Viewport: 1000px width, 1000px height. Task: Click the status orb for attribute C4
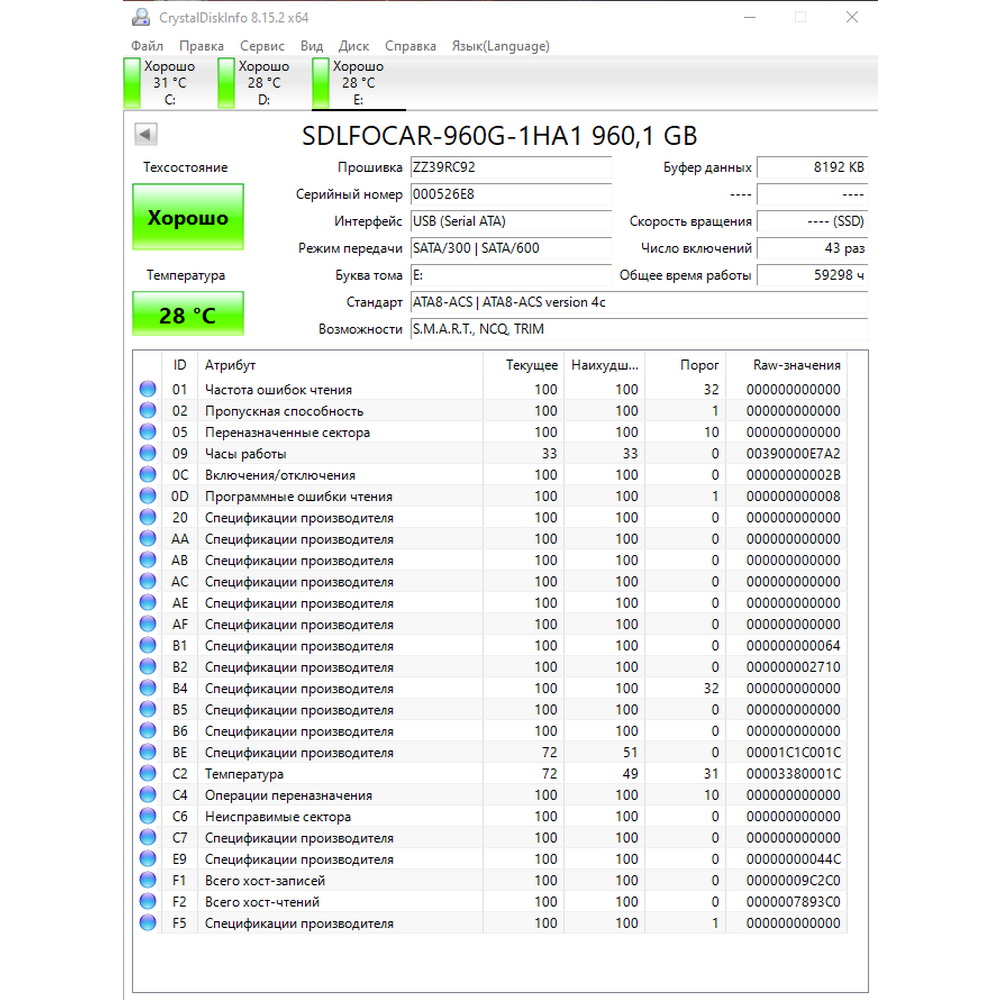coord(147,795)
